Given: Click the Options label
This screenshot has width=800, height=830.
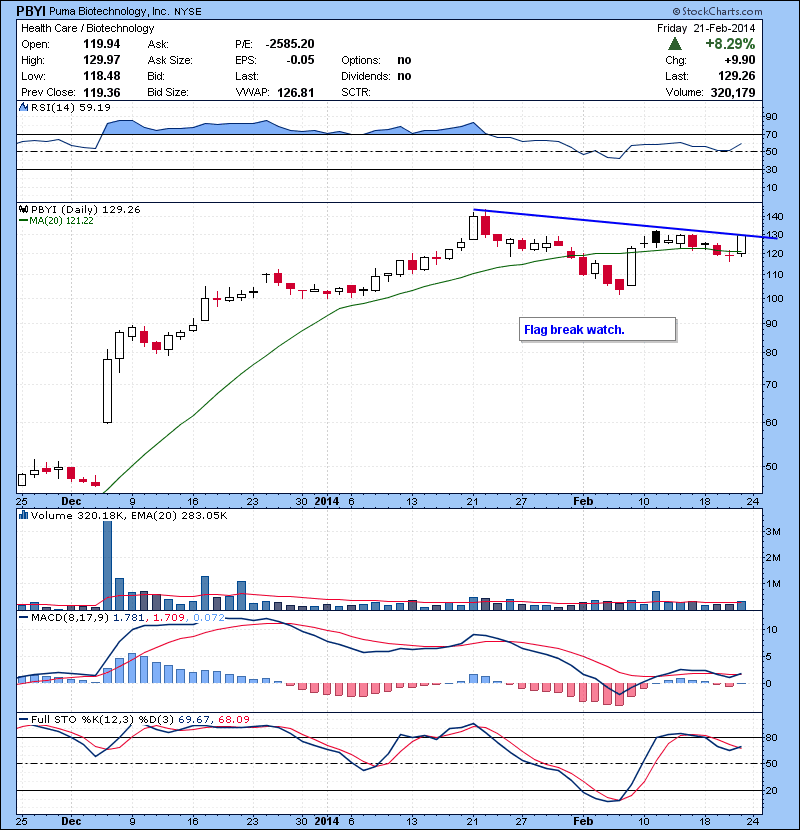Looking at the screenshot, I should (x=361, y=60).
